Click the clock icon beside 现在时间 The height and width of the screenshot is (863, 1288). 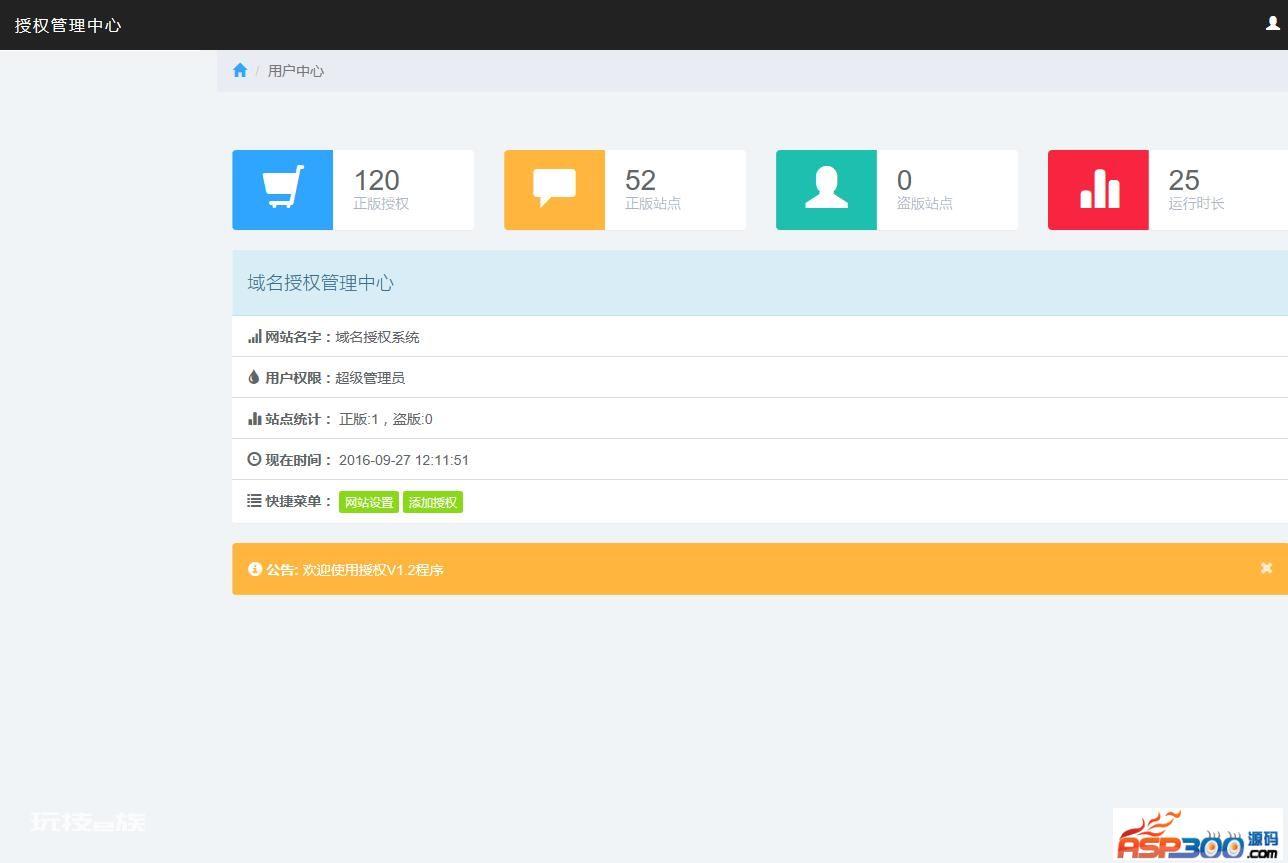[x=254, y=460]
